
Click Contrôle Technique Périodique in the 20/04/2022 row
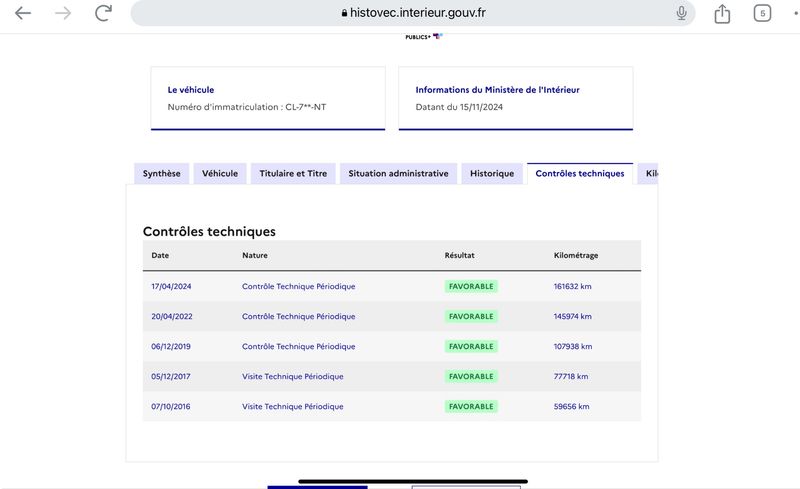pos(298,316)
